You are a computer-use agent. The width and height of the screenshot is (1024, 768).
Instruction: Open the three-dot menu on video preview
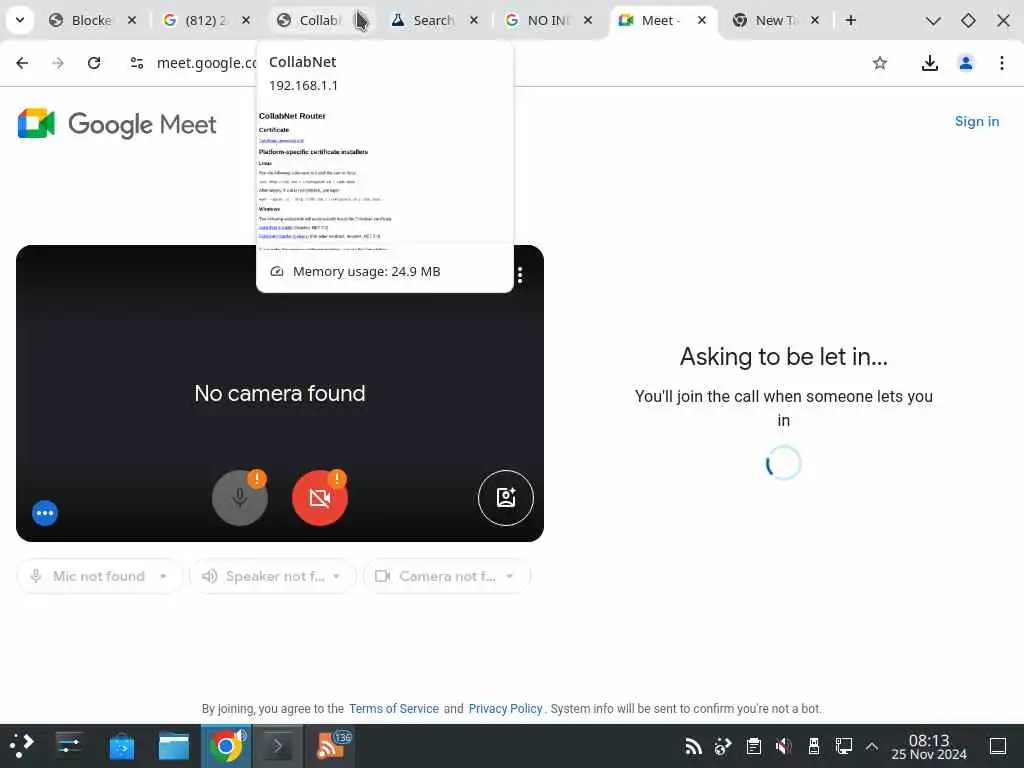point(520,275)
